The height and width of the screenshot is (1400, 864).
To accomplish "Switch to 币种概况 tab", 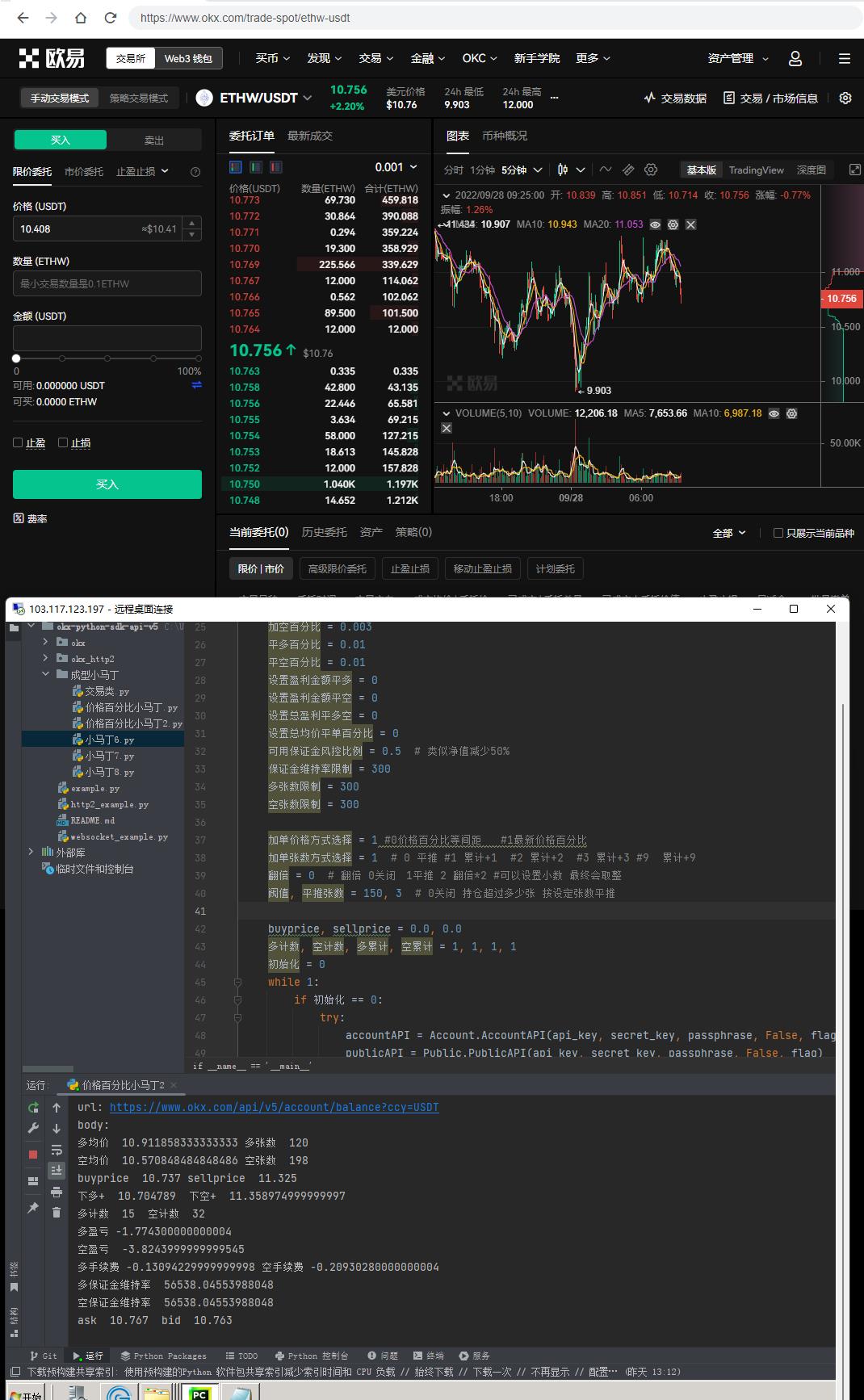I will (x=505, y=136).
